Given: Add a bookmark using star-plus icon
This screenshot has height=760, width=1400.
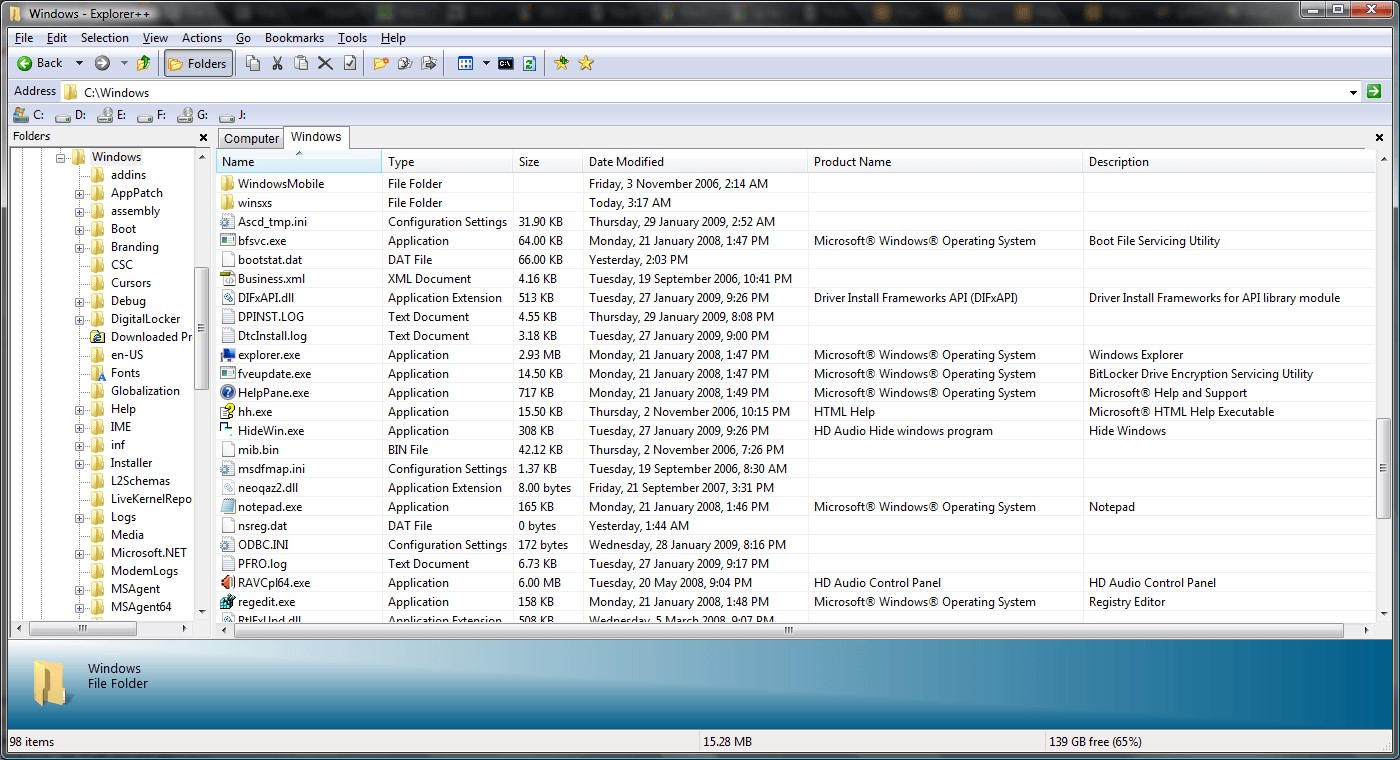Looking at the screenshot, I should point(562,63).
